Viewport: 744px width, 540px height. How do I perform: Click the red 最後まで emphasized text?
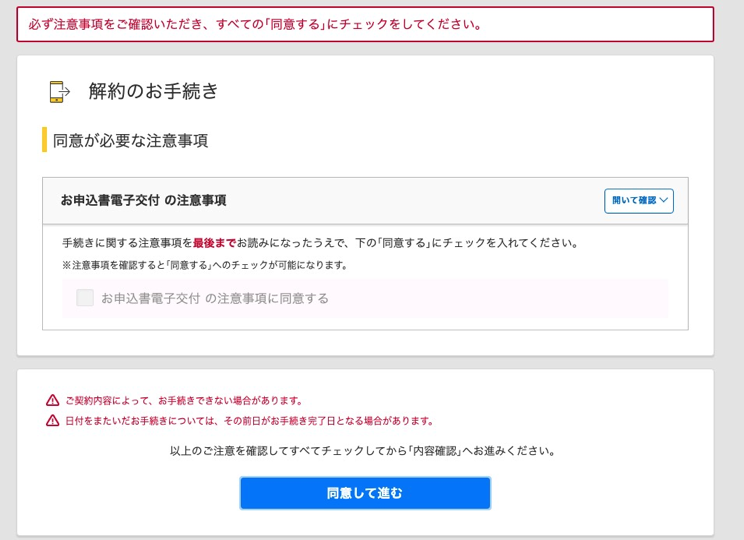pos(214,243)
